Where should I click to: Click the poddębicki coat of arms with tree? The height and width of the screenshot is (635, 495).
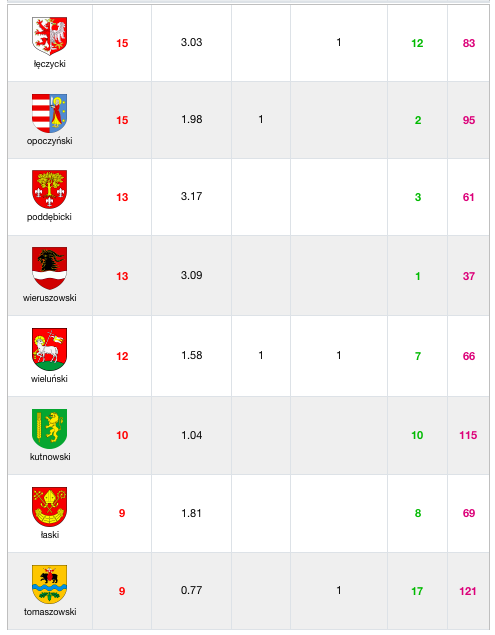pyautogui.click(x=49, y=190)
